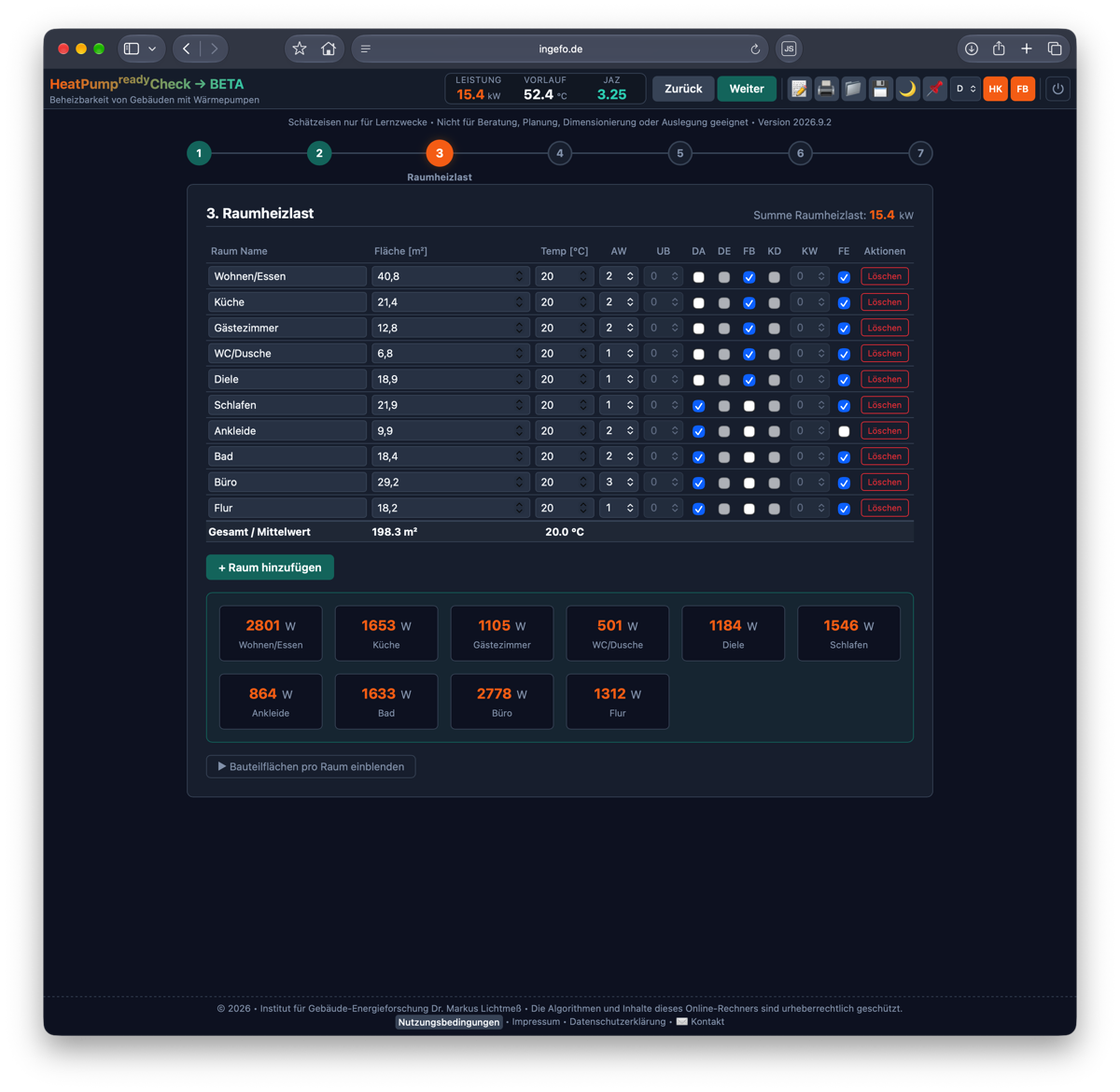The image size is (1120, 1092).
Task: Toggle the browser sidebar icon
Action: (x=132, y=49)
